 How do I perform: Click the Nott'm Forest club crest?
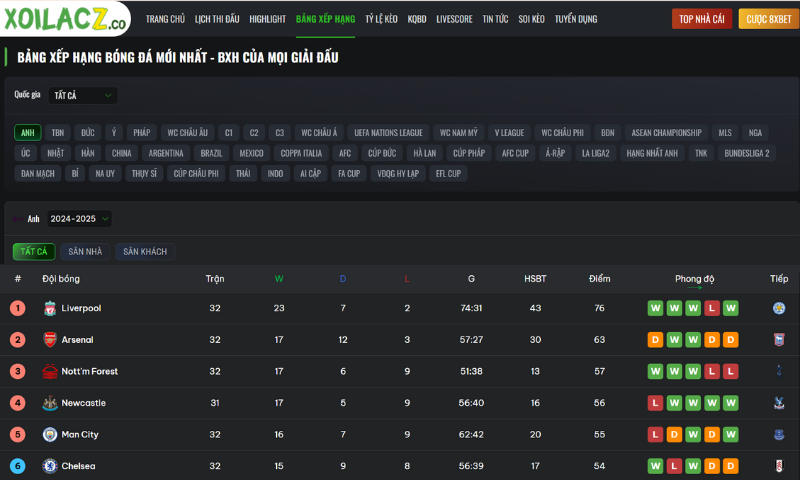click(x=49, y=371)
